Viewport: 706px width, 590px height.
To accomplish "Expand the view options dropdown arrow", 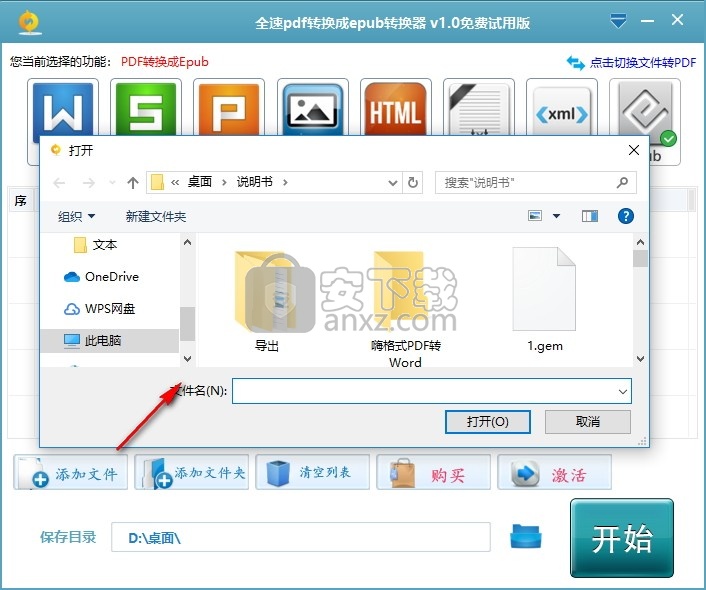I will (x=557, y=216).
